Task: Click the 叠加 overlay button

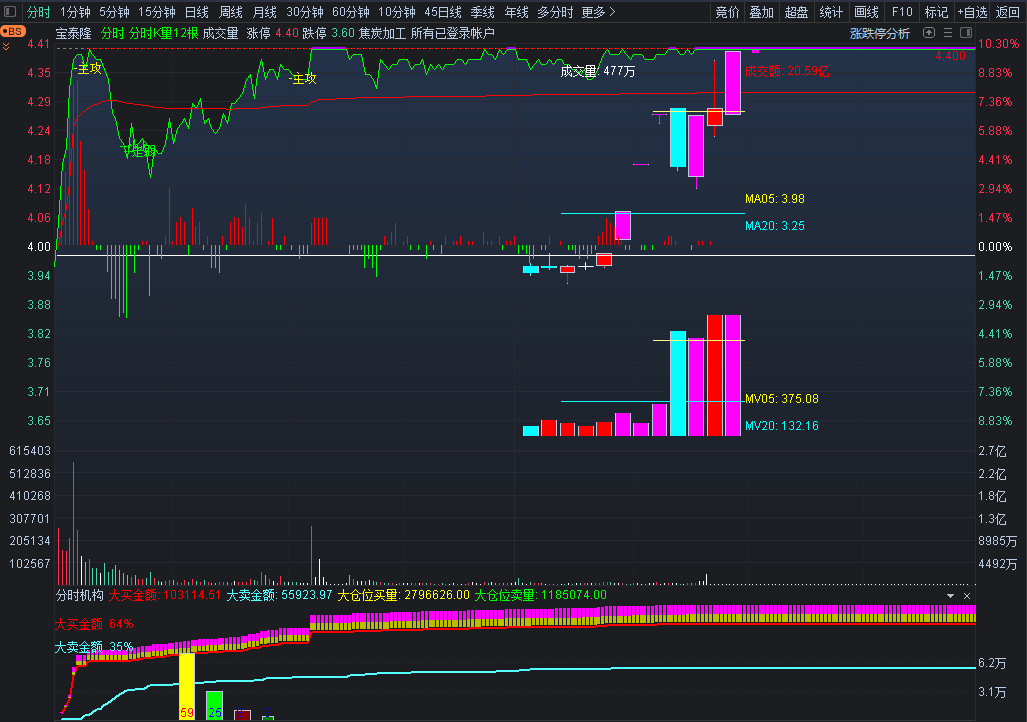Action: (762, 12)
